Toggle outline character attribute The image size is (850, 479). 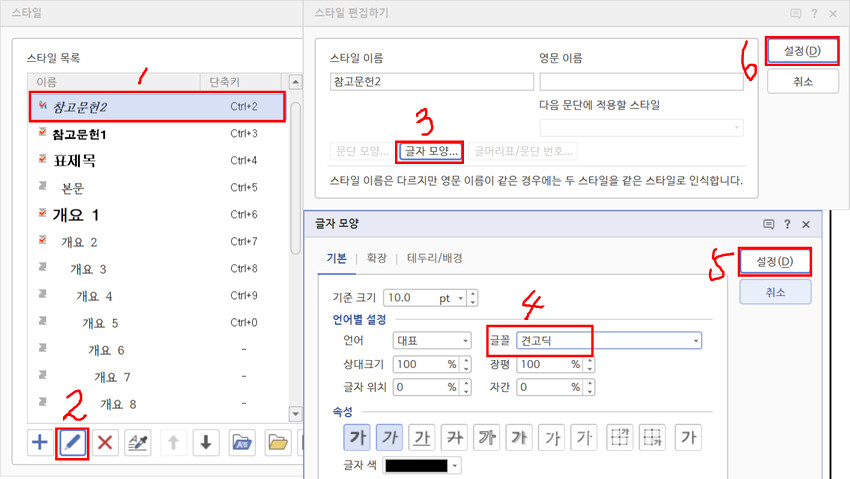pos(487,437)
